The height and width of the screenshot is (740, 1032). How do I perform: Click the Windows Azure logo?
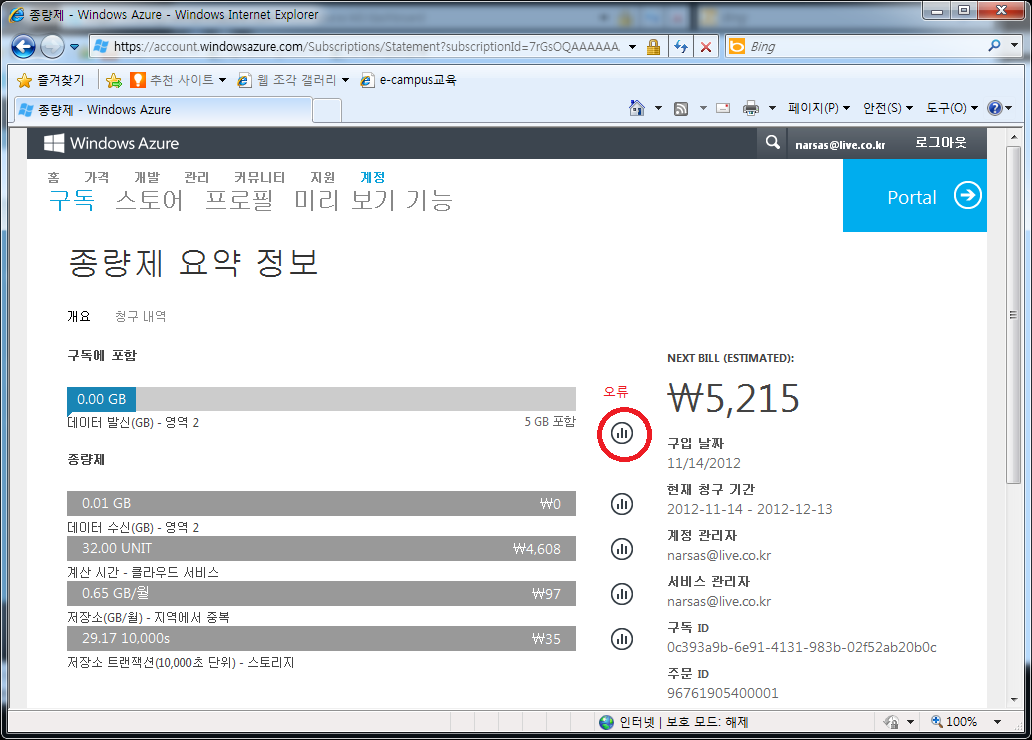111,143
